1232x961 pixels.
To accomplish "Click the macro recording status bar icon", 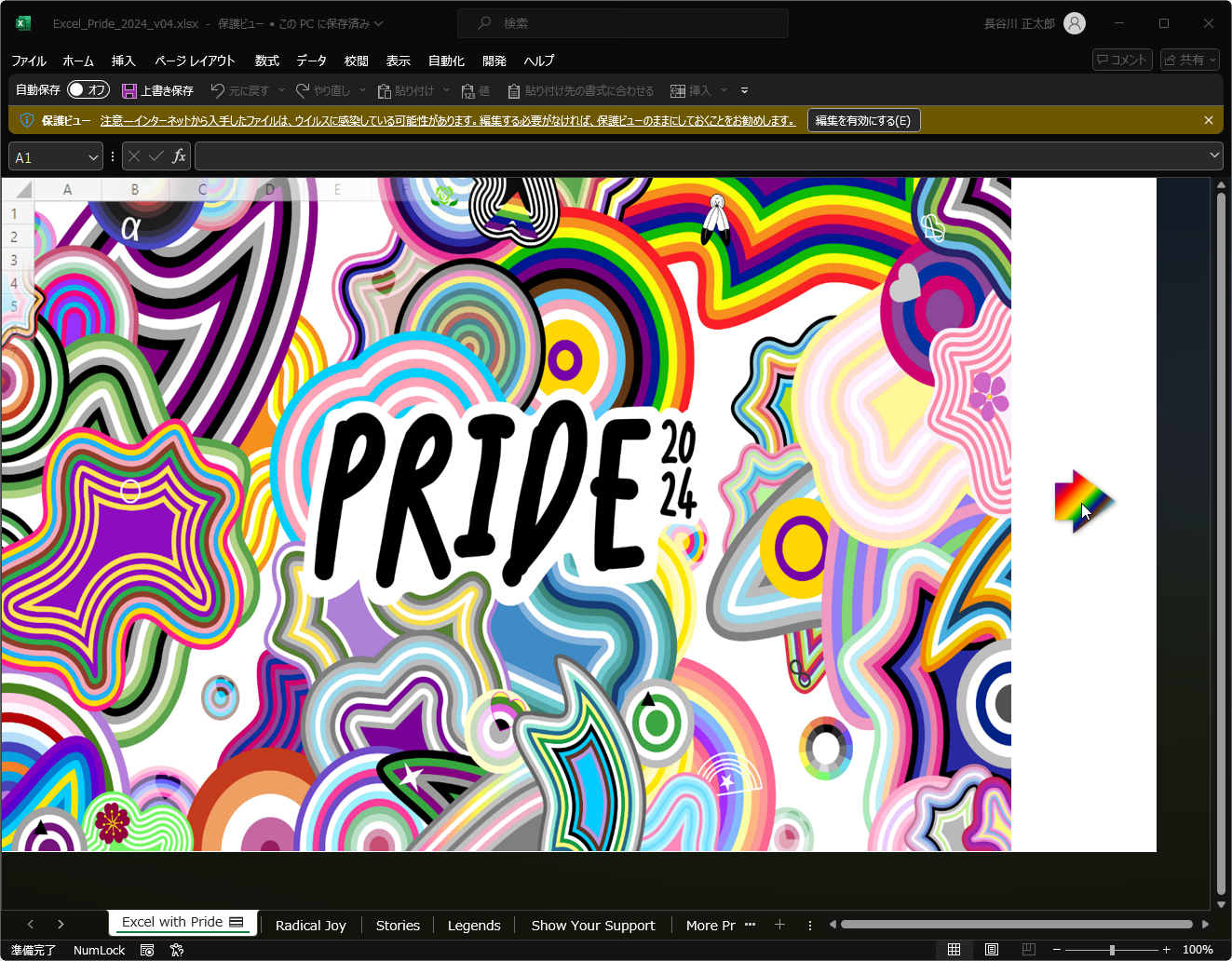I will [147, 950].
